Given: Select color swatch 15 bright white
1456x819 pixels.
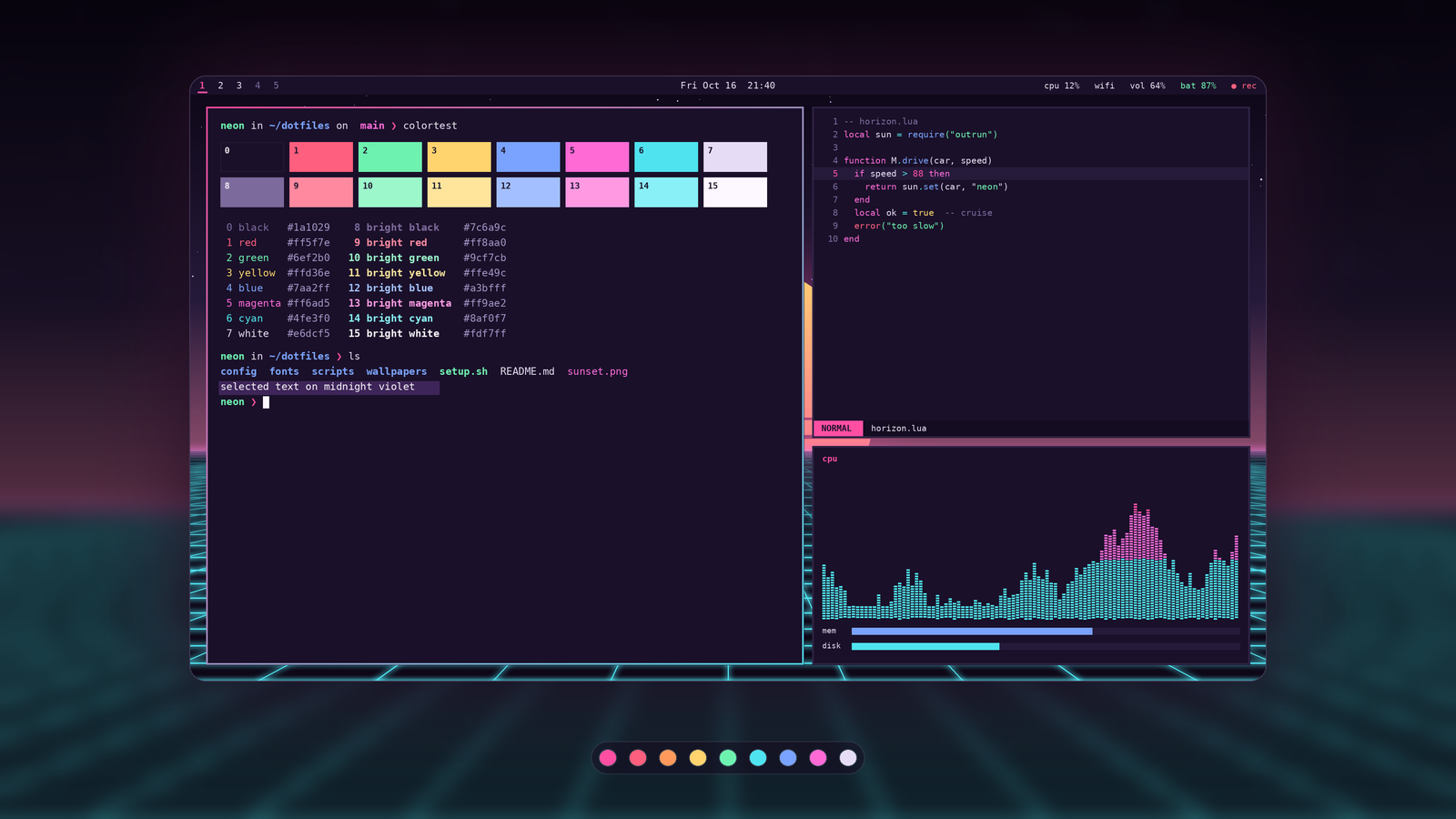Looking at the screenshot, I should coord(735,192).
